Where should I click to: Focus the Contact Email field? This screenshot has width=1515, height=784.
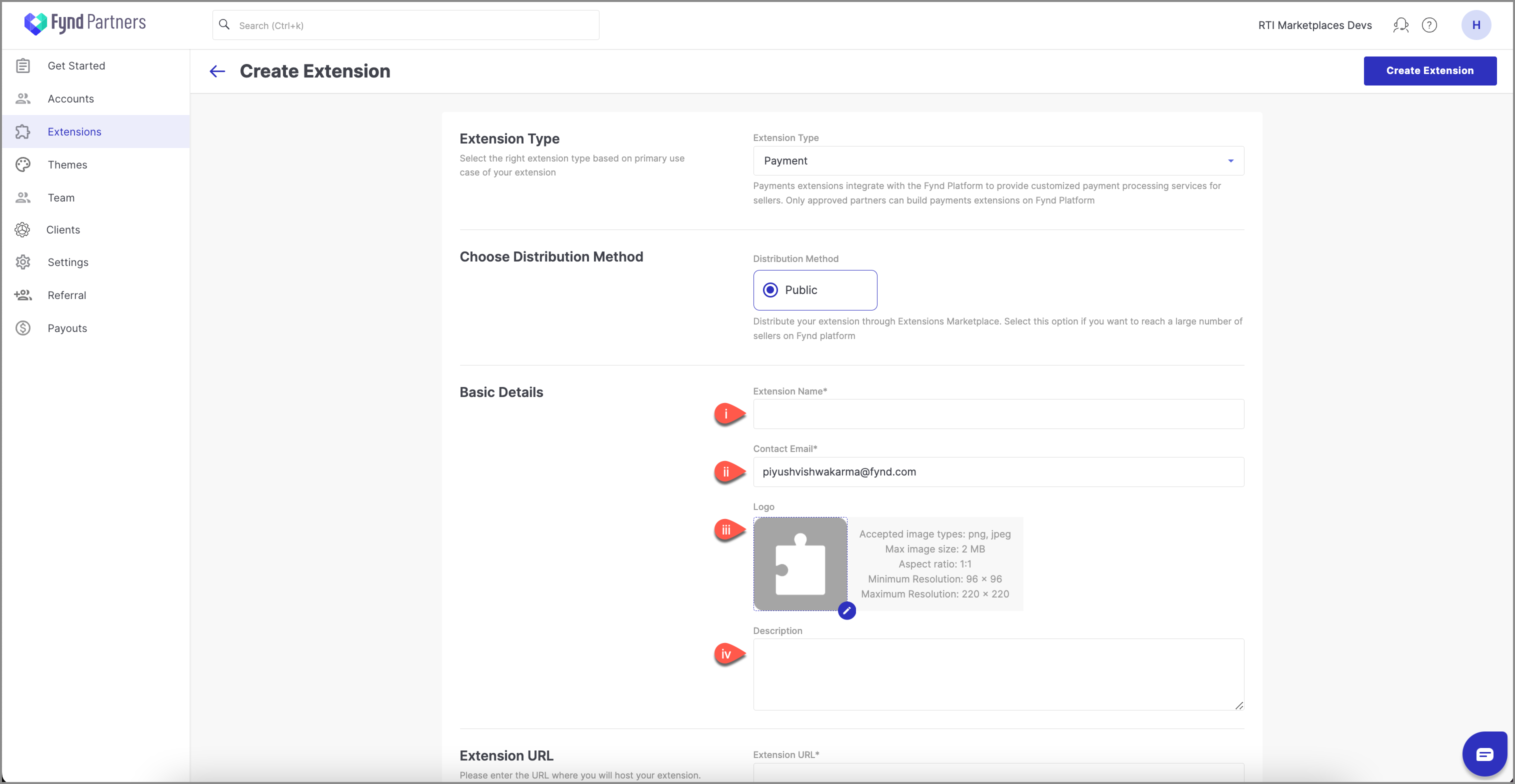(x=998, y=471)
